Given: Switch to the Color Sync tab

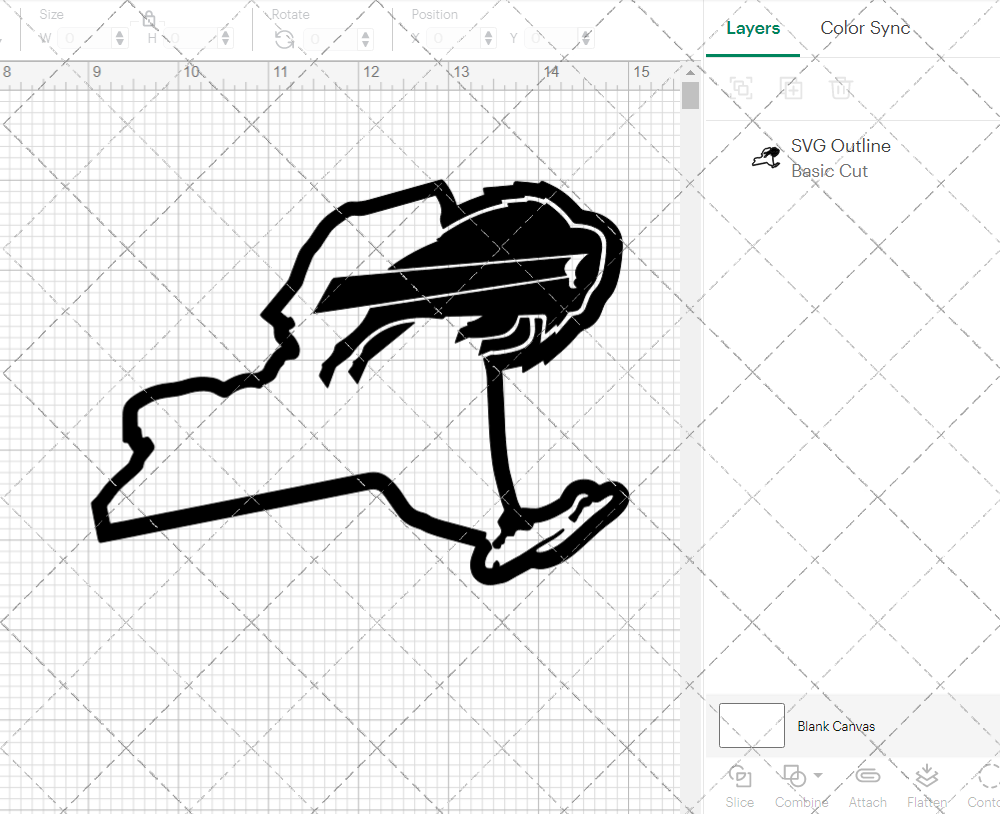Looking at the screenshot, I should point(864,28).
